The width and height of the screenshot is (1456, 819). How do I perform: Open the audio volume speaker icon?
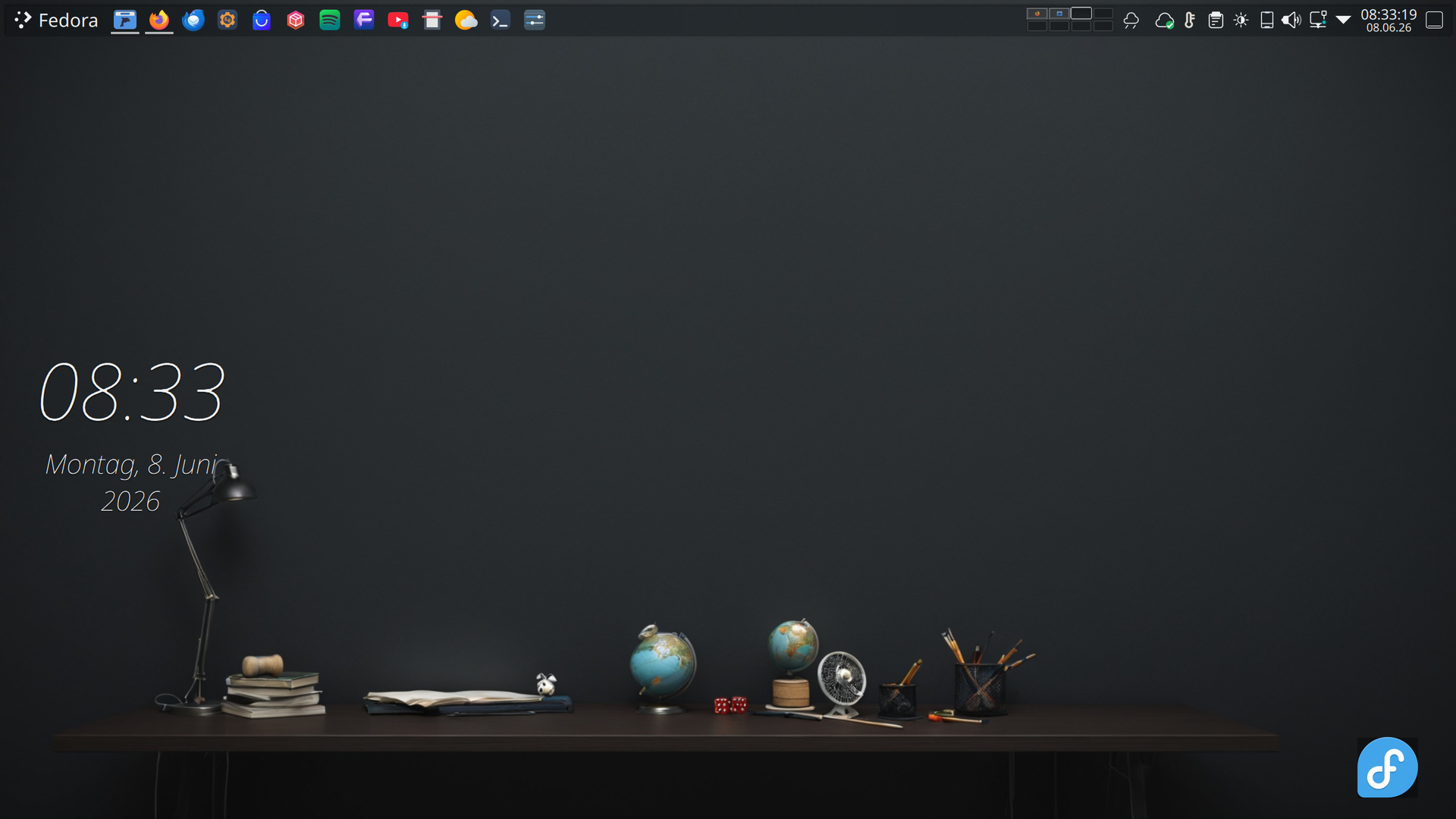1291,20
